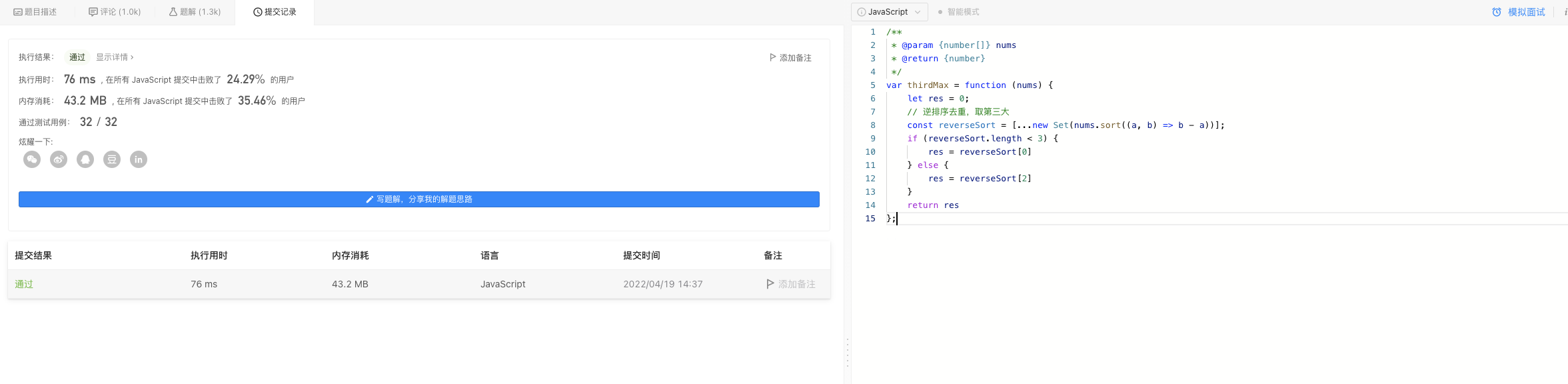Click the 内存消耗 column header
This screenshot has height=384, width=1568.
[x=351, y=255]
